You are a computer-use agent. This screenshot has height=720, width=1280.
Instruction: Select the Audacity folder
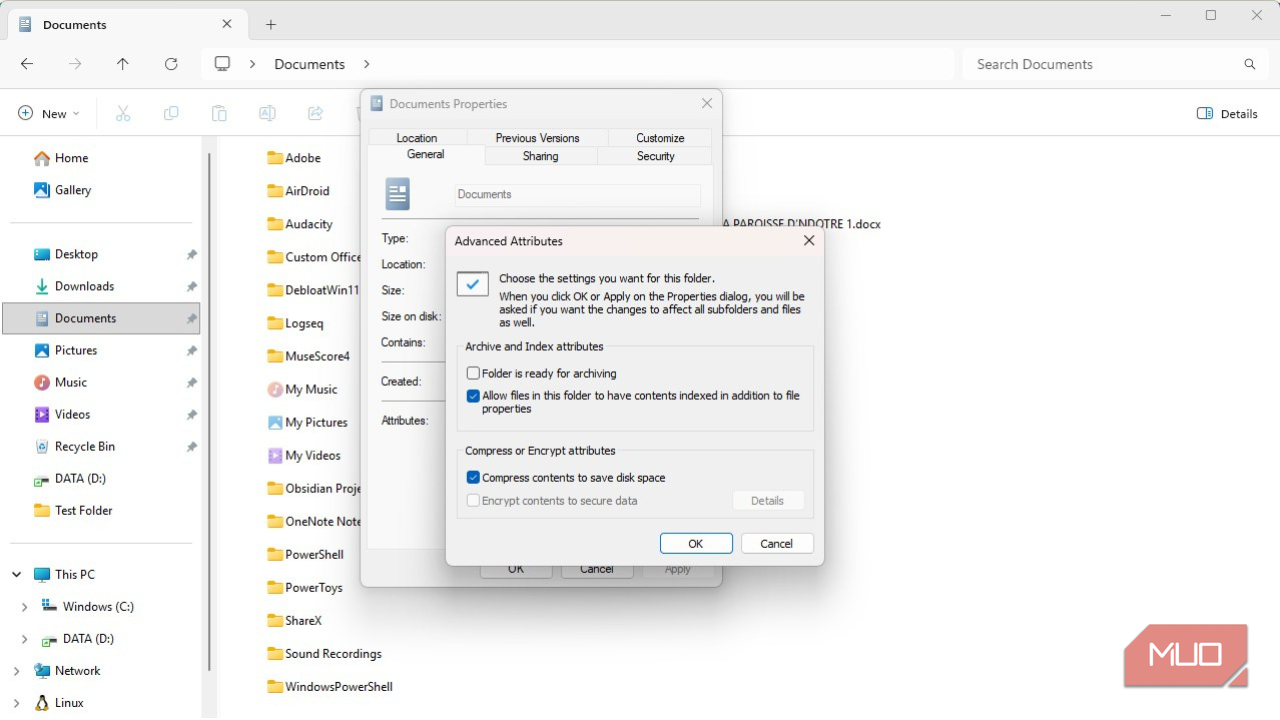pyautogui.click(x=300, y=224)
